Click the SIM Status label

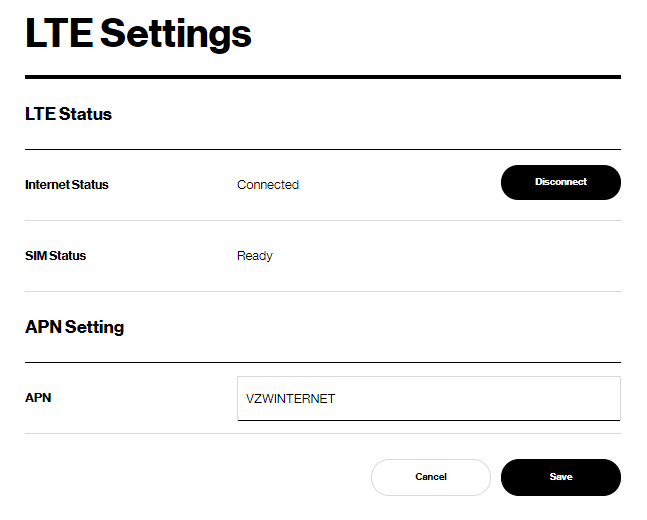point(55,255)
